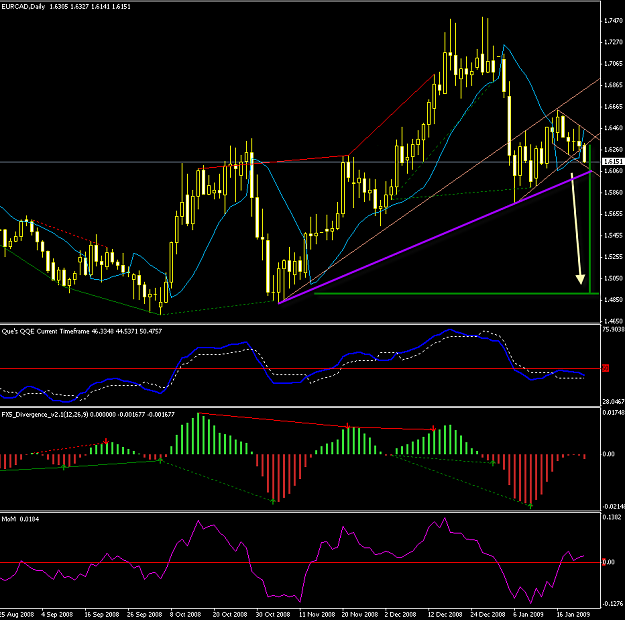
Task: Click the 0.01748 divergence scale value
Action: [613, 413]
